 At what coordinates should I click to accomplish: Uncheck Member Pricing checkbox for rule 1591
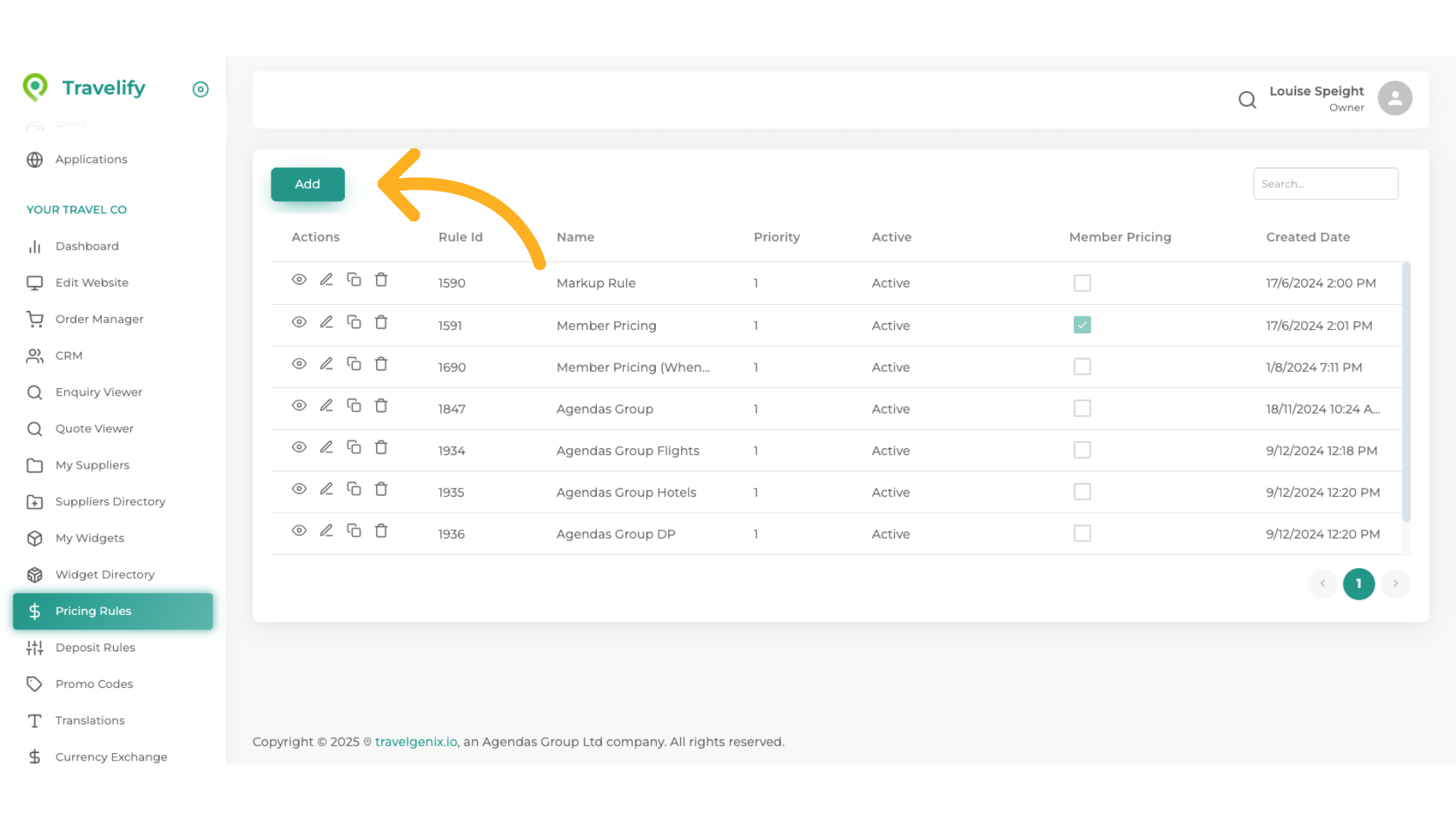(x=1082, y=325)
